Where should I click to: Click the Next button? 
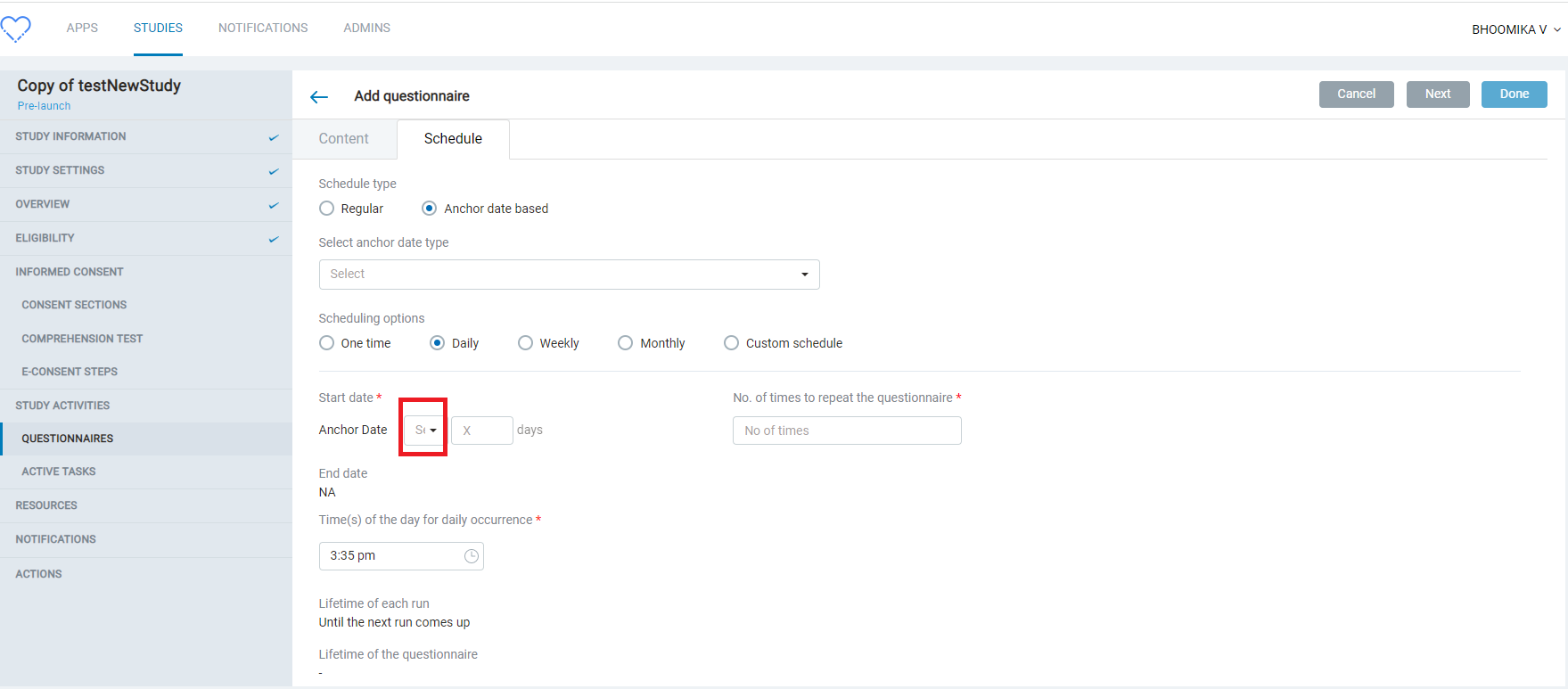coord(1438,94)
